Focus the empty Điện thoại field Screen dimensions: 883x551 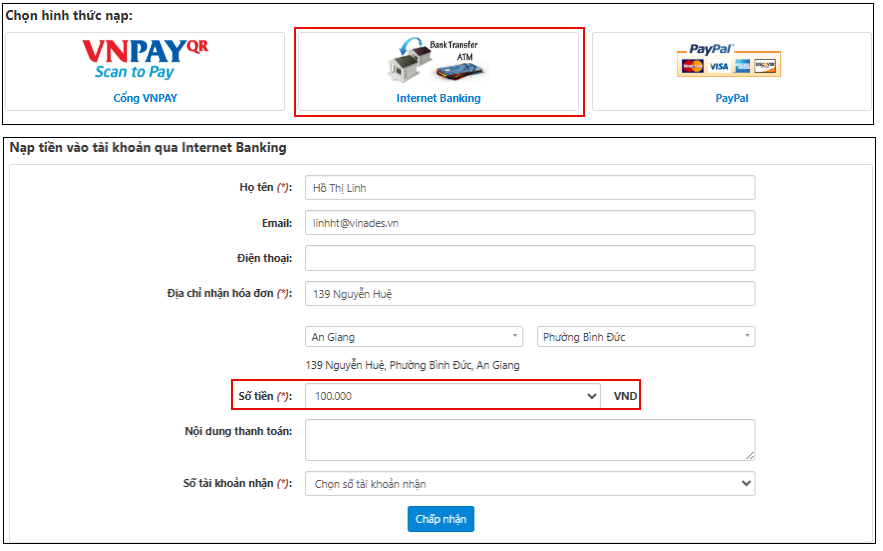tap(530, 258)
